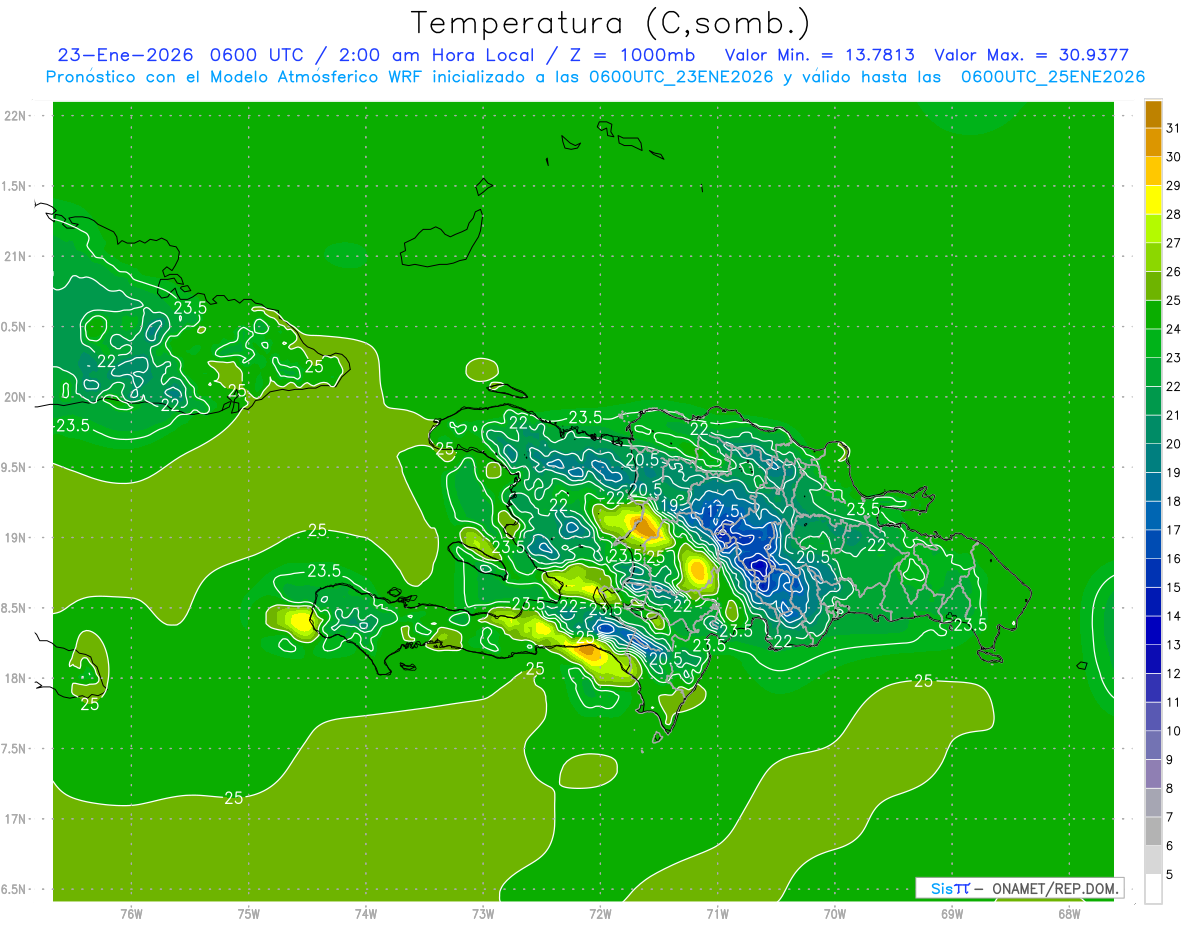This screenshot has height=927, width=1200.
Task: Click the legend swatch between 24 and 25
Action: click(1153, 315)
